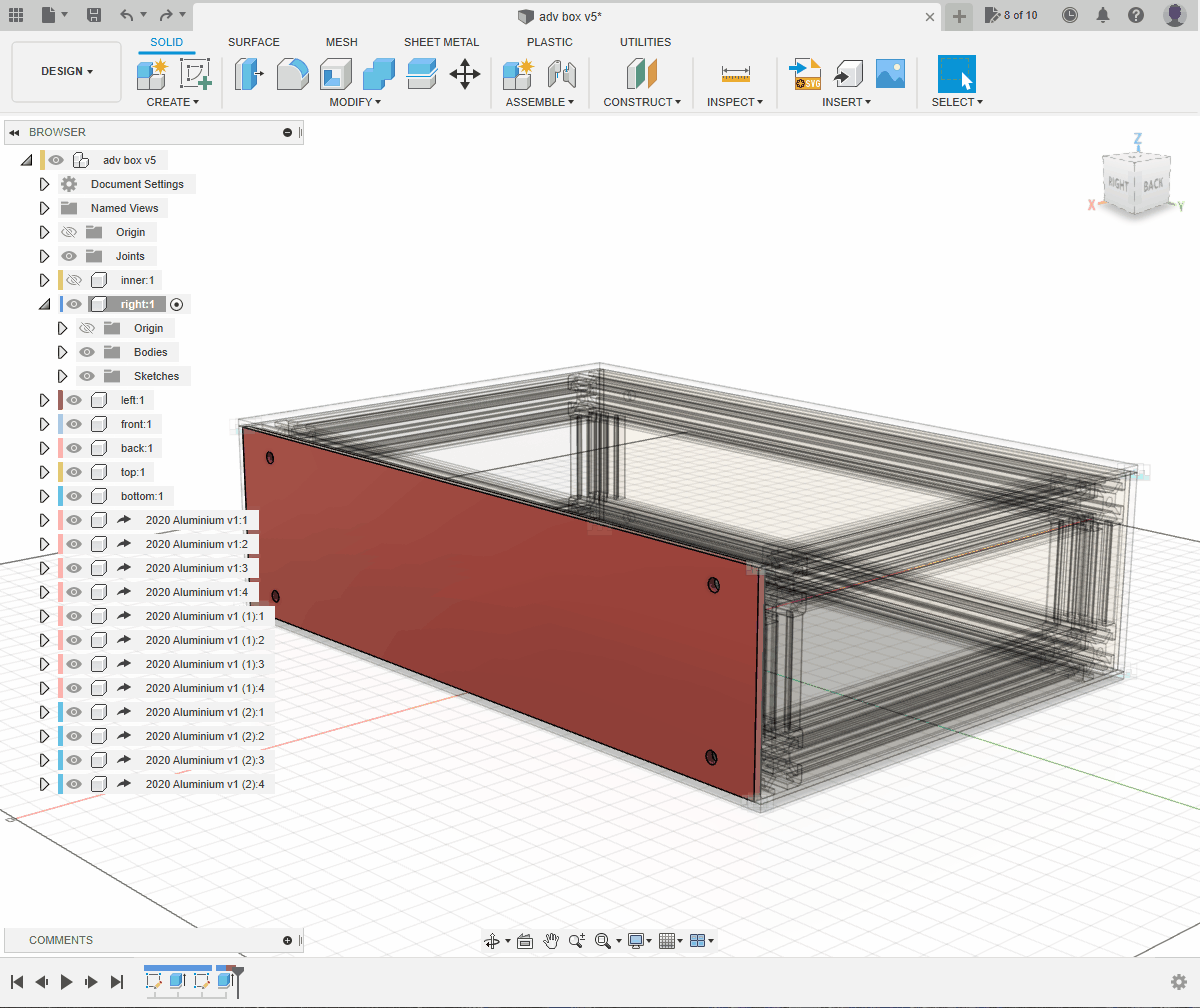The image size is (1200, 1008).
Task: Activate the Move/Copy tool
Action: pyautogui.click(x=465, y=74)
